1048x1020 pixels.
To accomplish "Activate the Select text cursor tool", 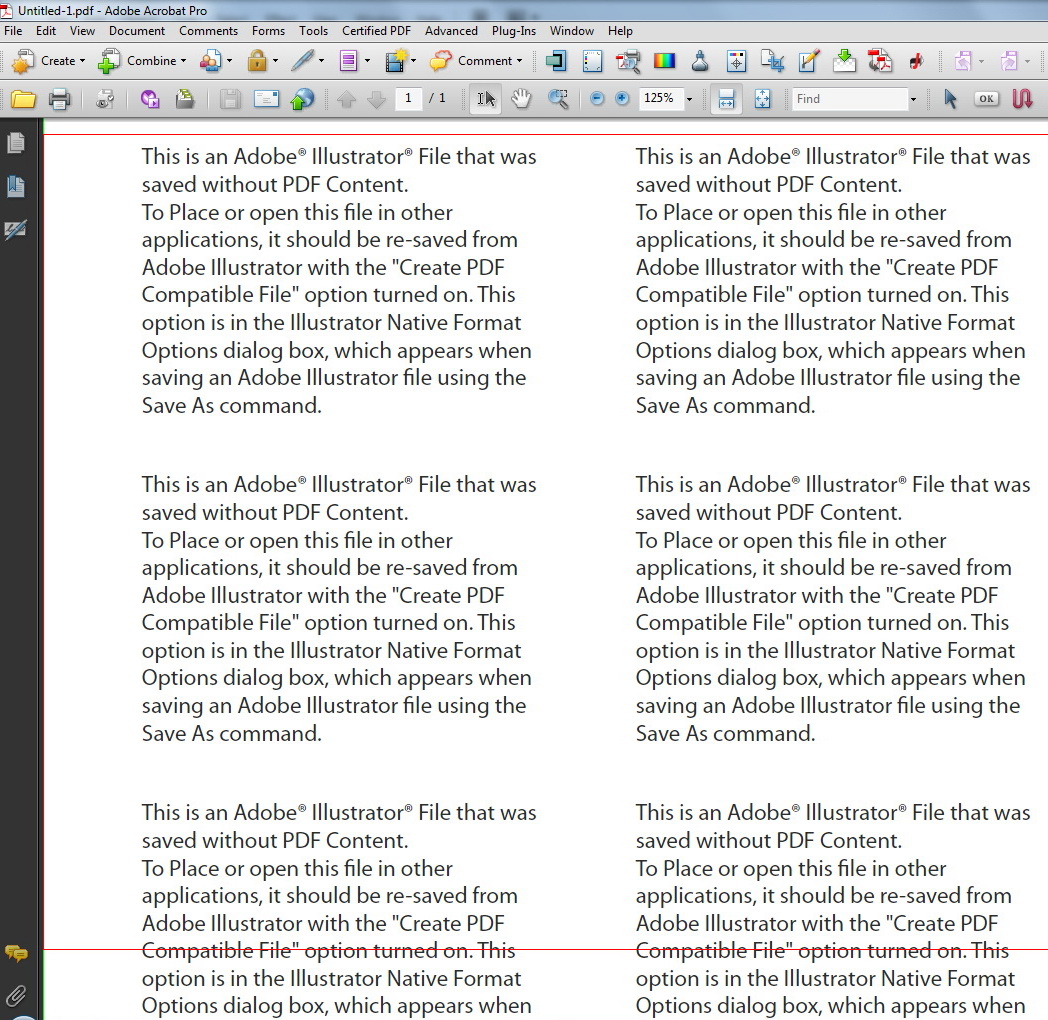I will point(486,100).
